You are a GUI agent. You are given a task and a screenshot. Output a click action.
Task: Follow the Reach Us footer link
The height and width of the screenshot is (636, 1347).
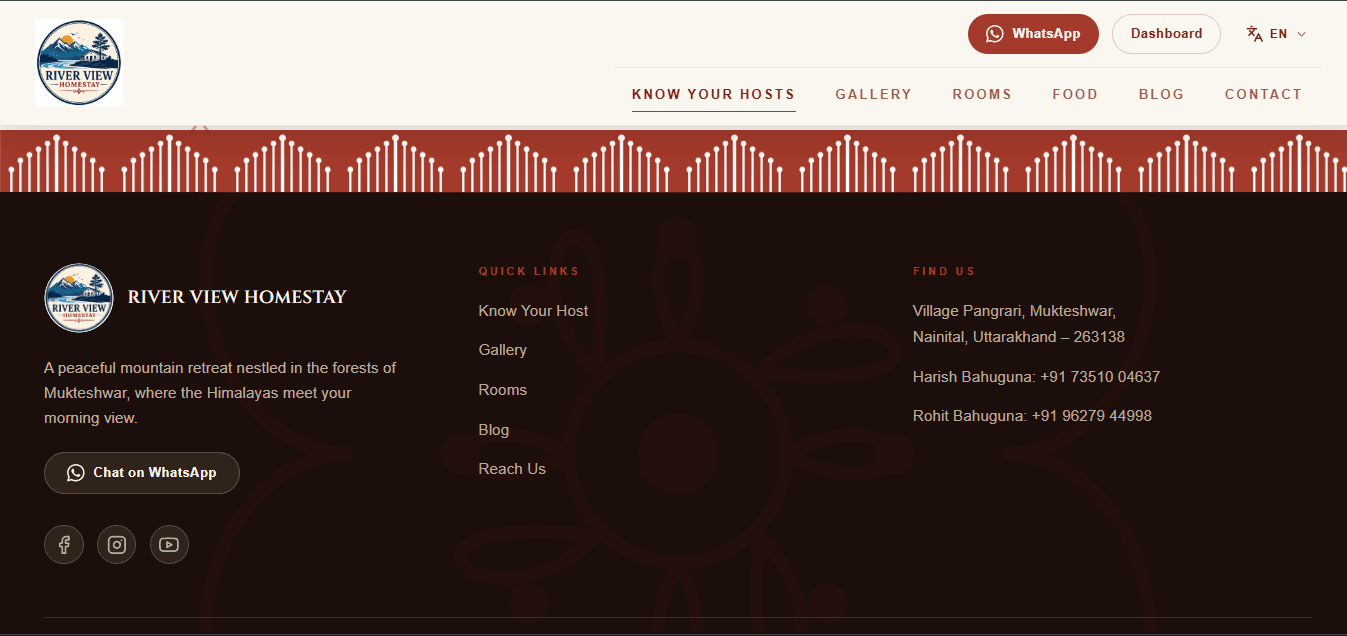512,469
